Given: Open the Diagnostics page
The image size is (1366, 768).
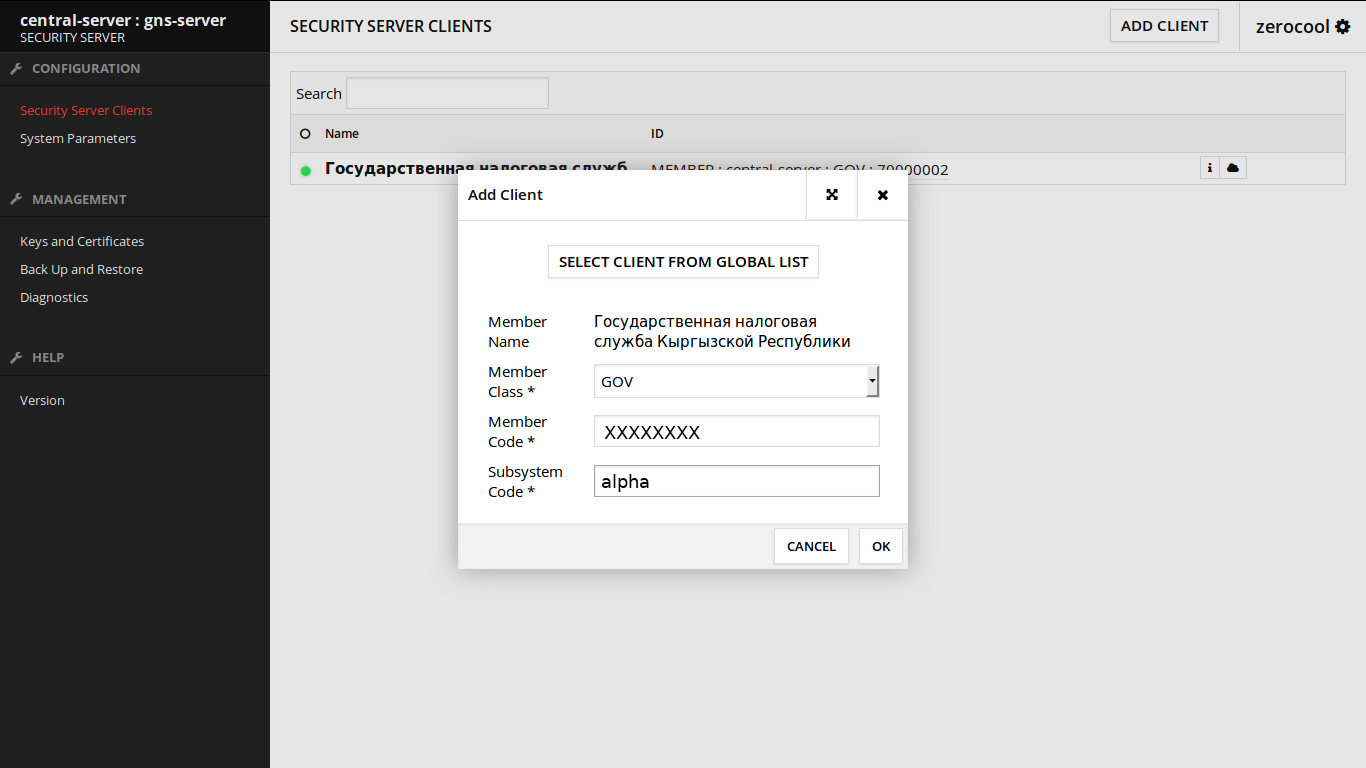Looking at the screenshot, I should click(x=54, y=298).
